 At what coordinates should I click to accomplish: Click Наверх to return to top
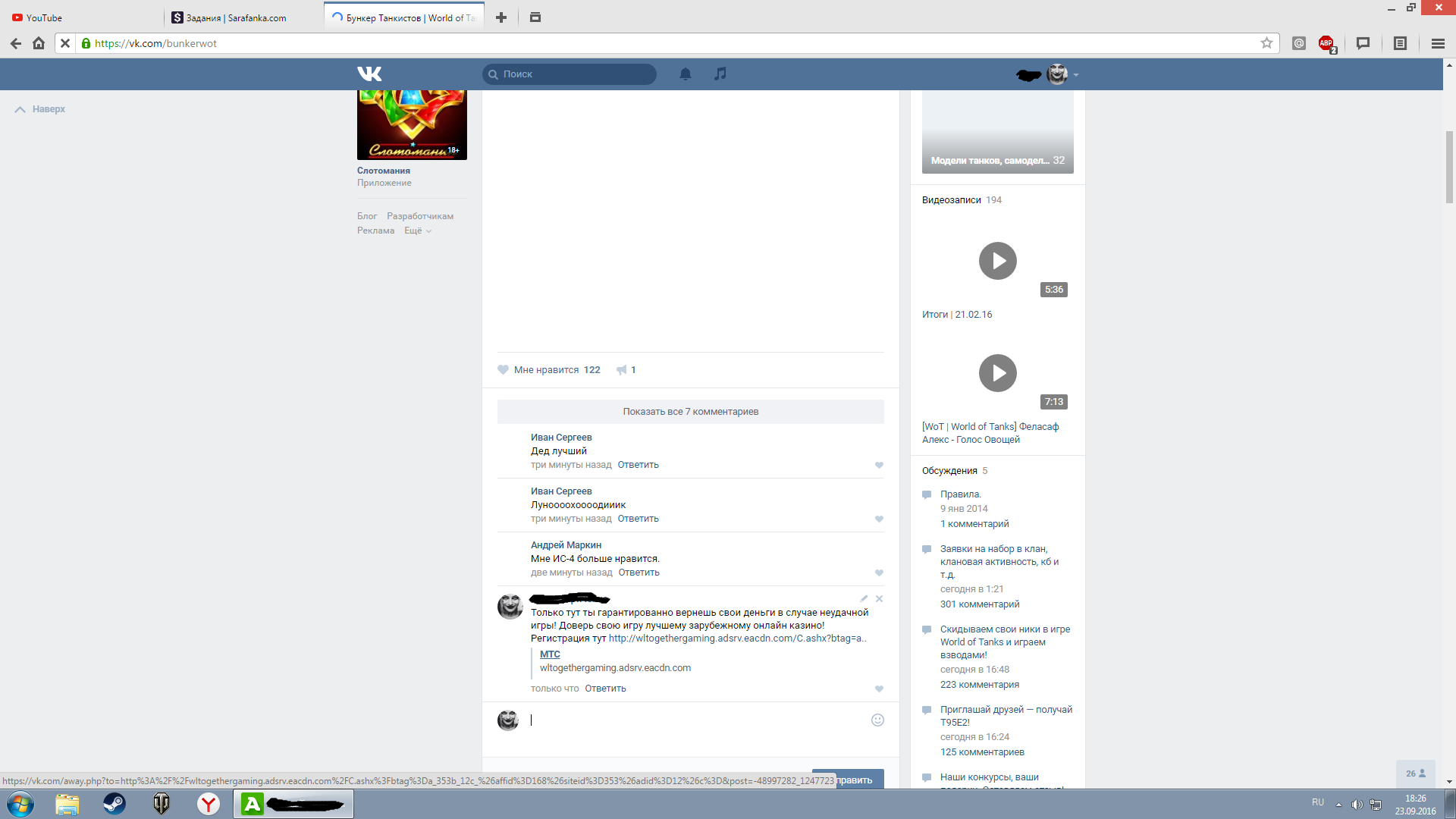[40, 109]
